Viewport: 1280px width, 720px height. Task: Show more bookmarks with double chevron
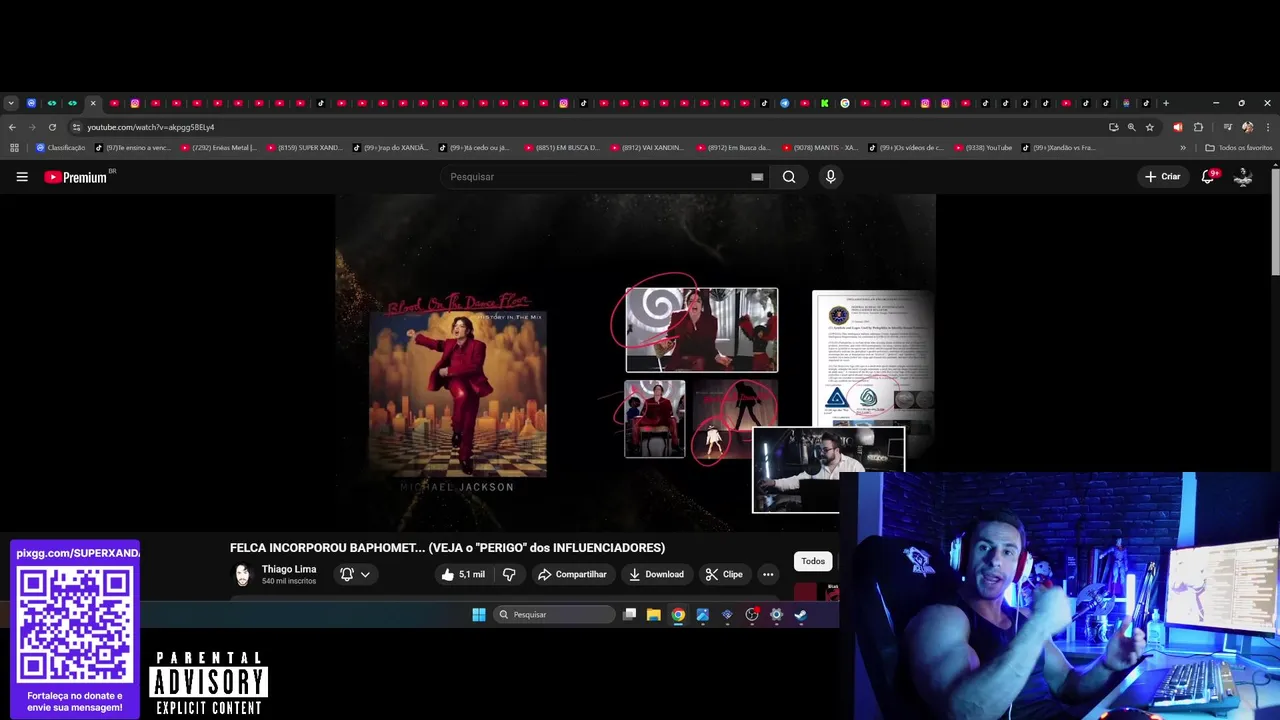(x=1183, y=148)
